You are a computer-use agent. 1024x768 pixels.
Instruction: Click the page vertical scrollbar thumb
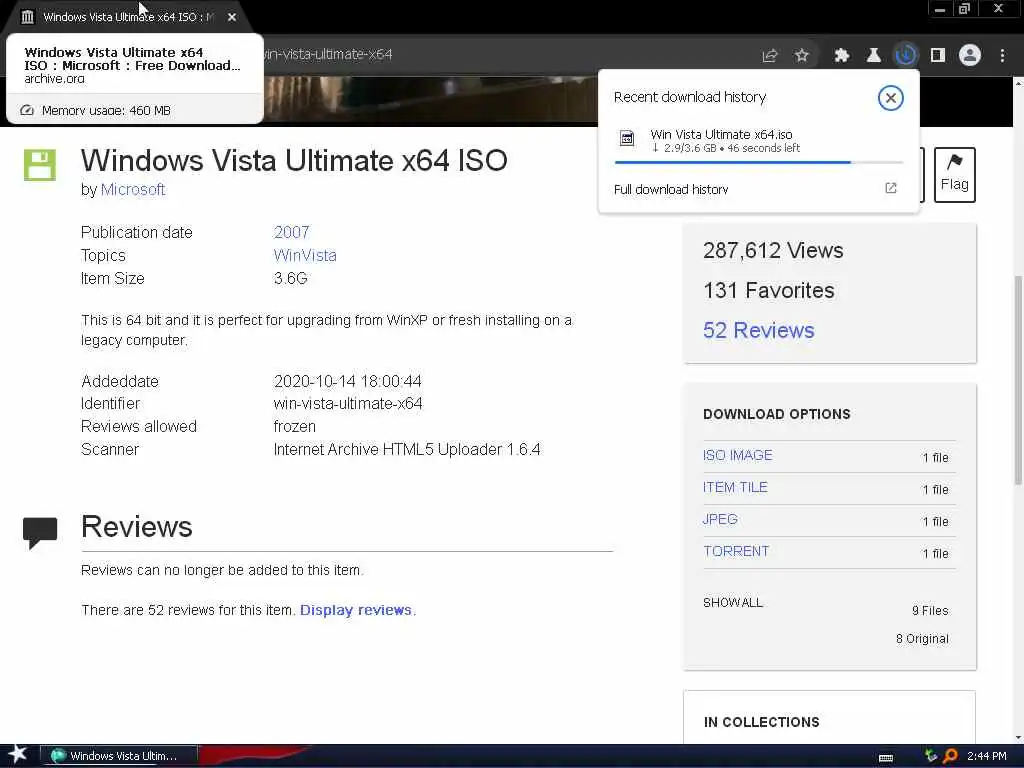point(1017,380)
